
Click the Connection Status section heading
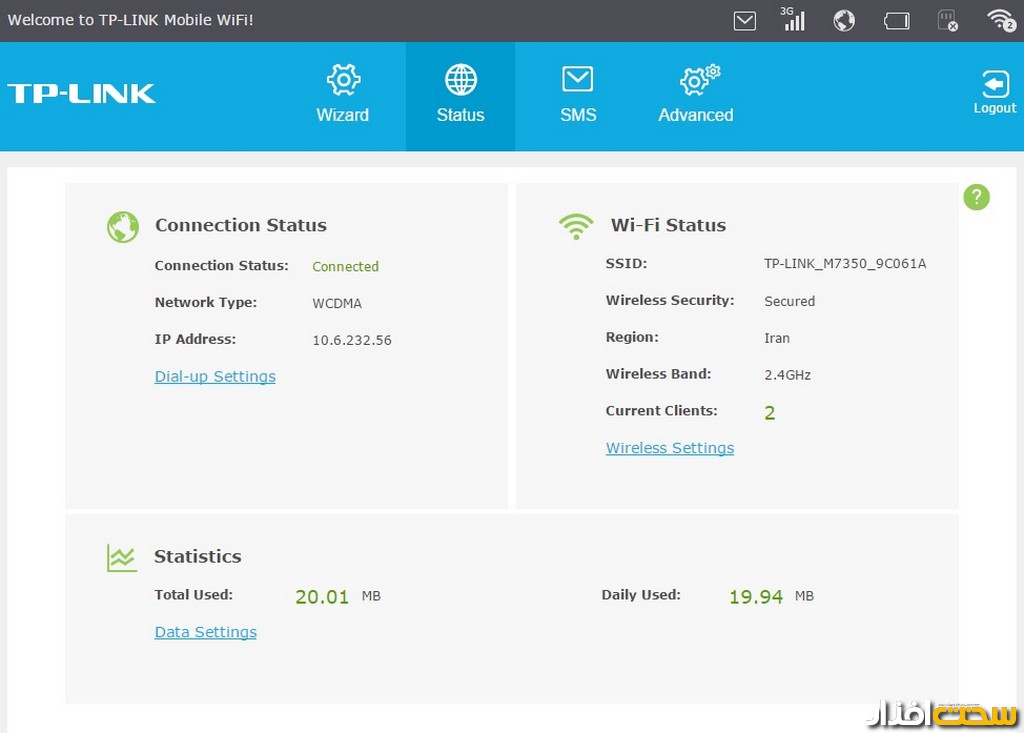click(x=240, y=225)
